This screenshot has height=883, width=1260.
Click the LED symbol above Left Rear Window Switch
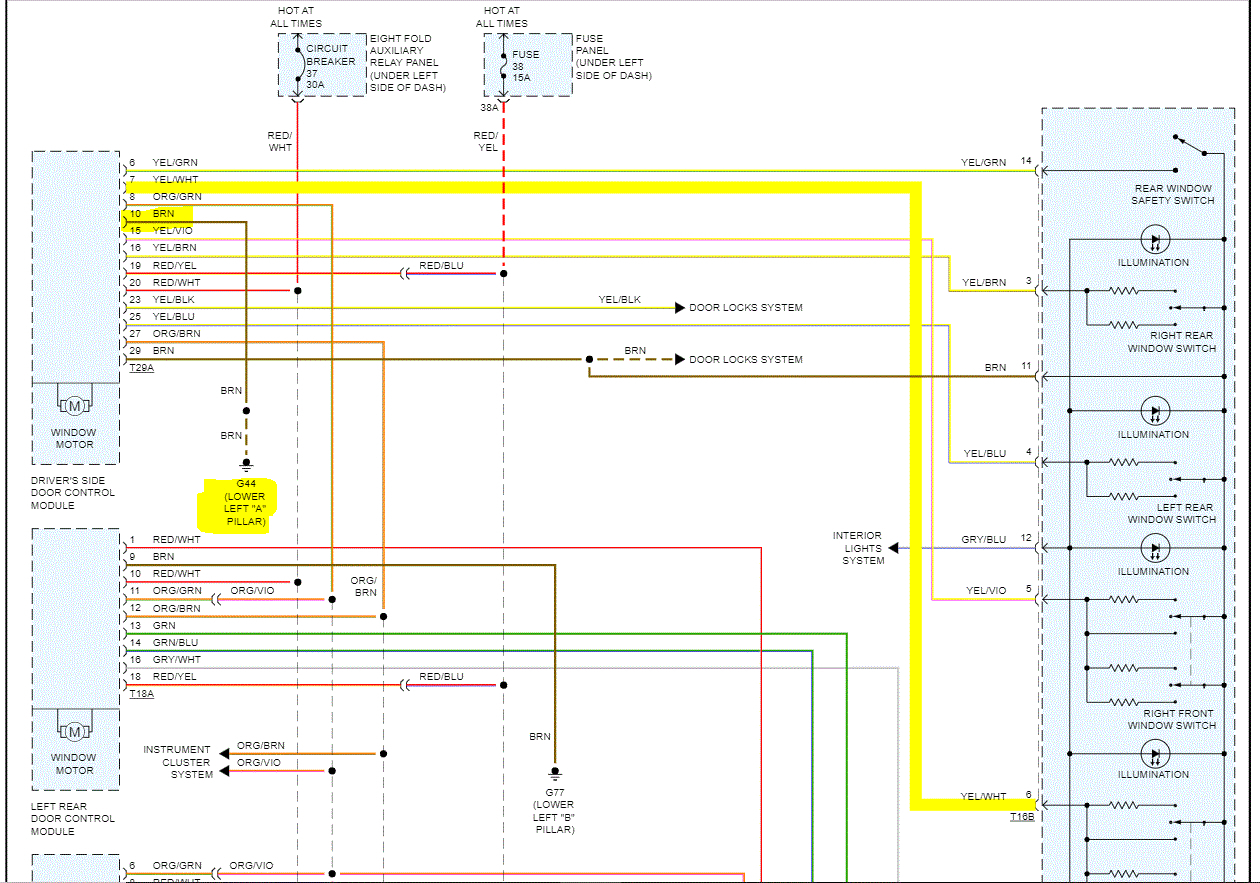click(x=1154, y=411)
